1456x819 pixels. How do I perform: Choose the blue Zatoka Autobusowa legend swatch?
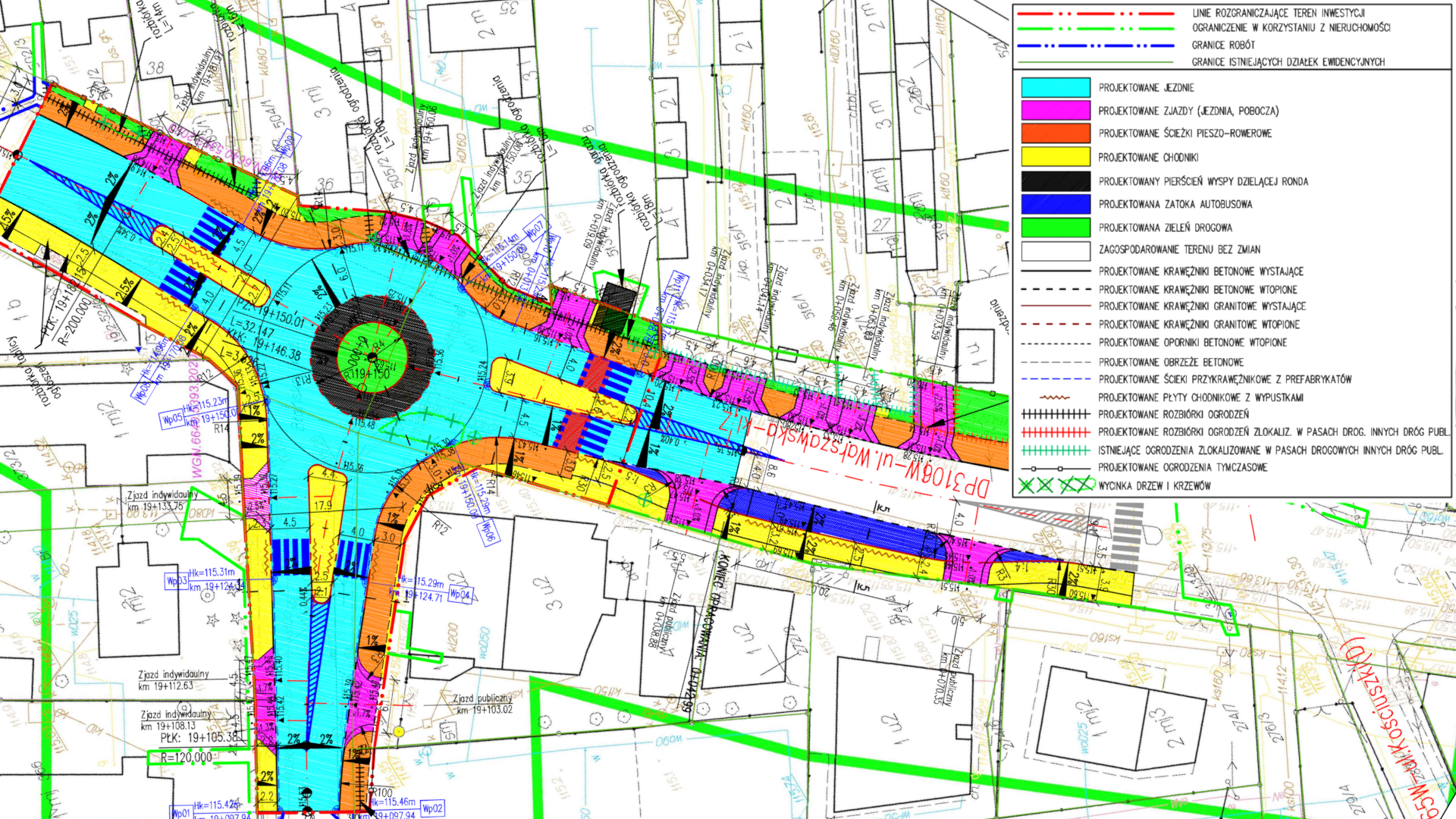1055,204
